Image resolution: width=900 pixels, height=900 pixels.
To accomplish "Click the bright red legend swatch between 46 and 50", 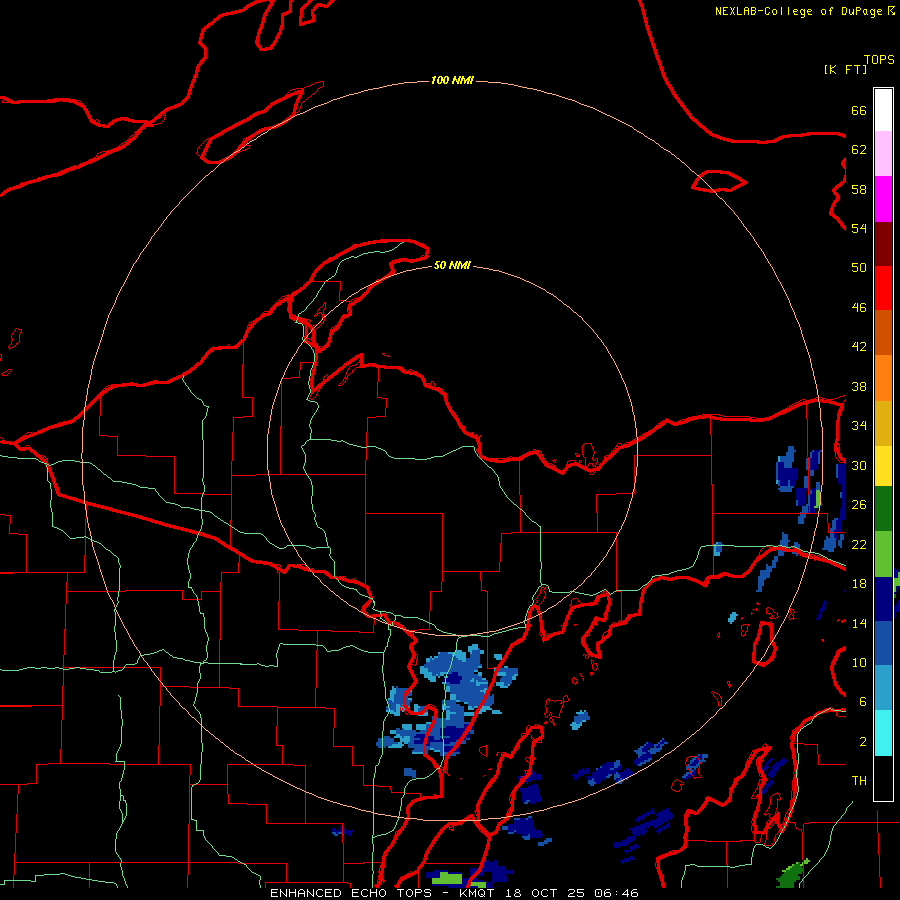I will pyautogui.click(x=883, y=288).
